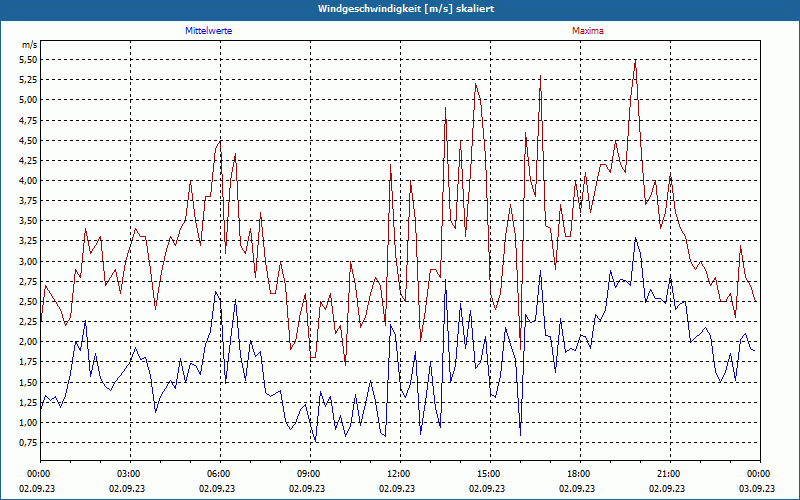This screenshot has height=500, width=800.
Task: Click the 2,75 y-axis value
Action: point(30,281)
